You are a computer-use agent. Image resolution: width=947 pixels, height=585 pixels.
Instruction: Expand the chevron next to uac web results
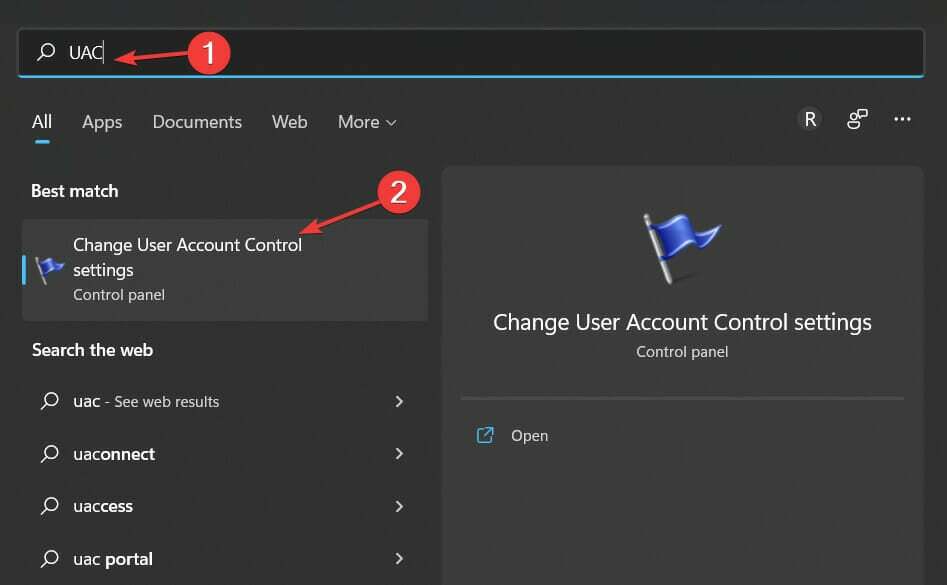[x=399, y=401]
